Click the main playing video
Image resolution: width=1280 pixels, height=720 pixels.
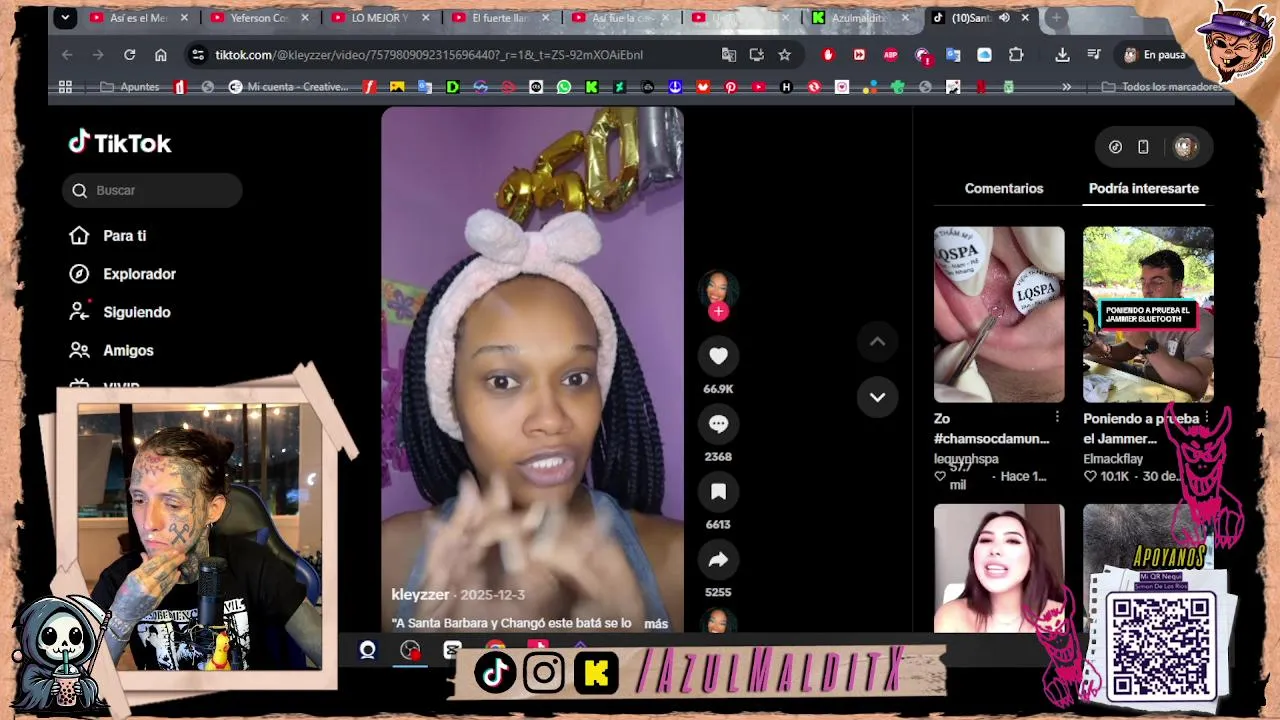[x=532, y=370]
